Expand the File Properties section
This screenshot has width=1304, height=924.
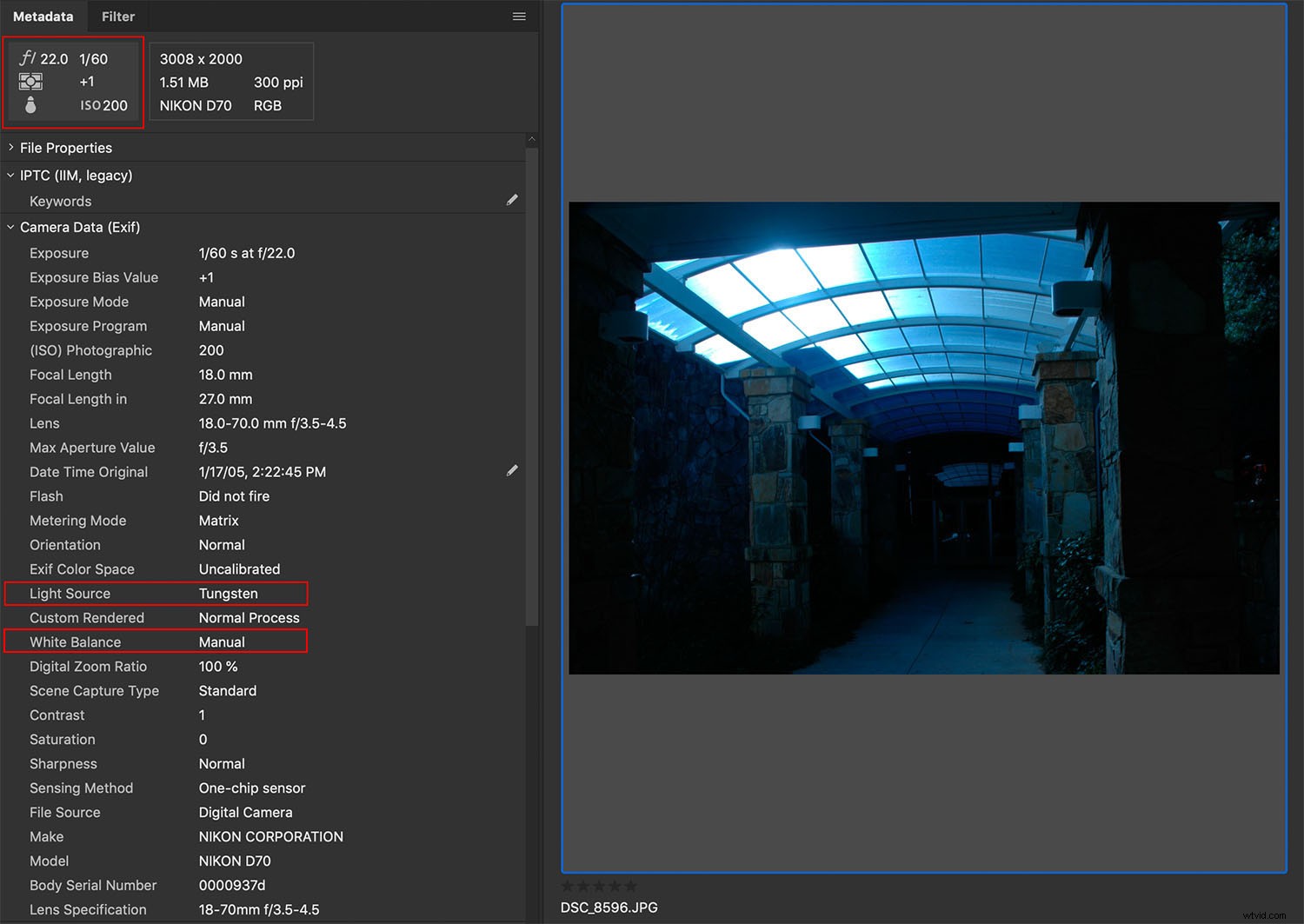point(11,148)
